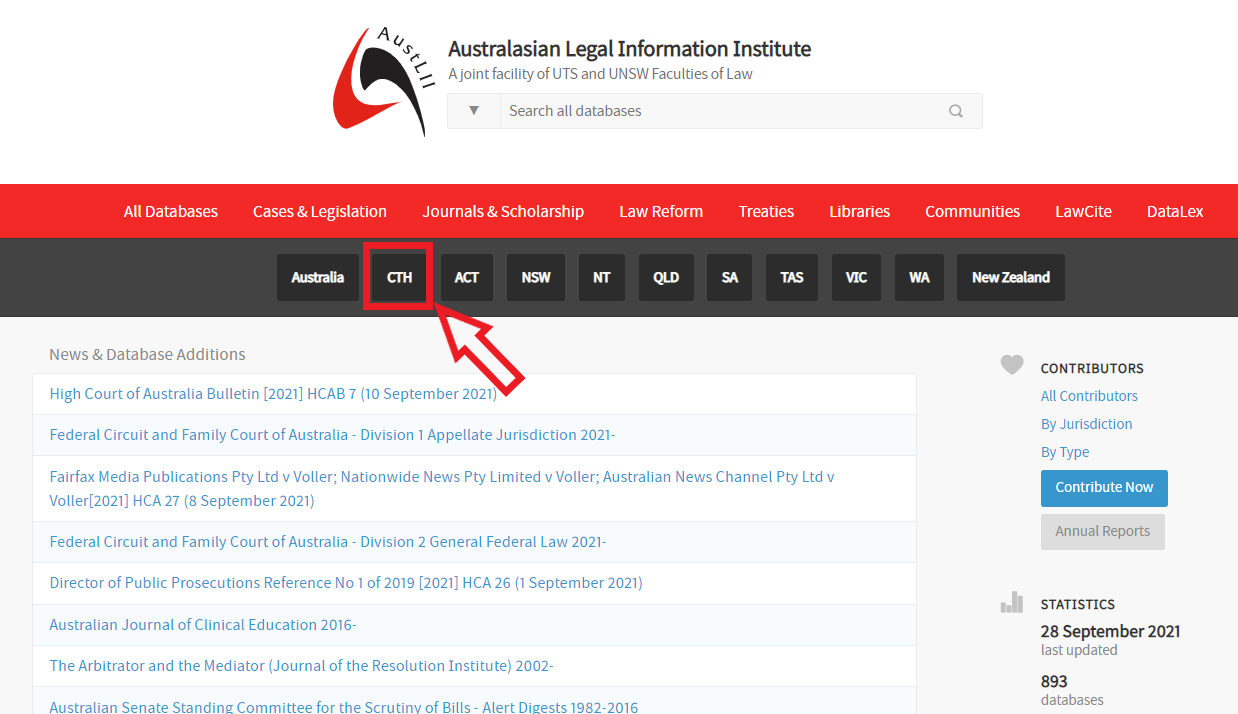Screen dimensions: 1238x714
Task: Select the New Zealand button
Action: pyautogui.click(x=1011, y=277)
